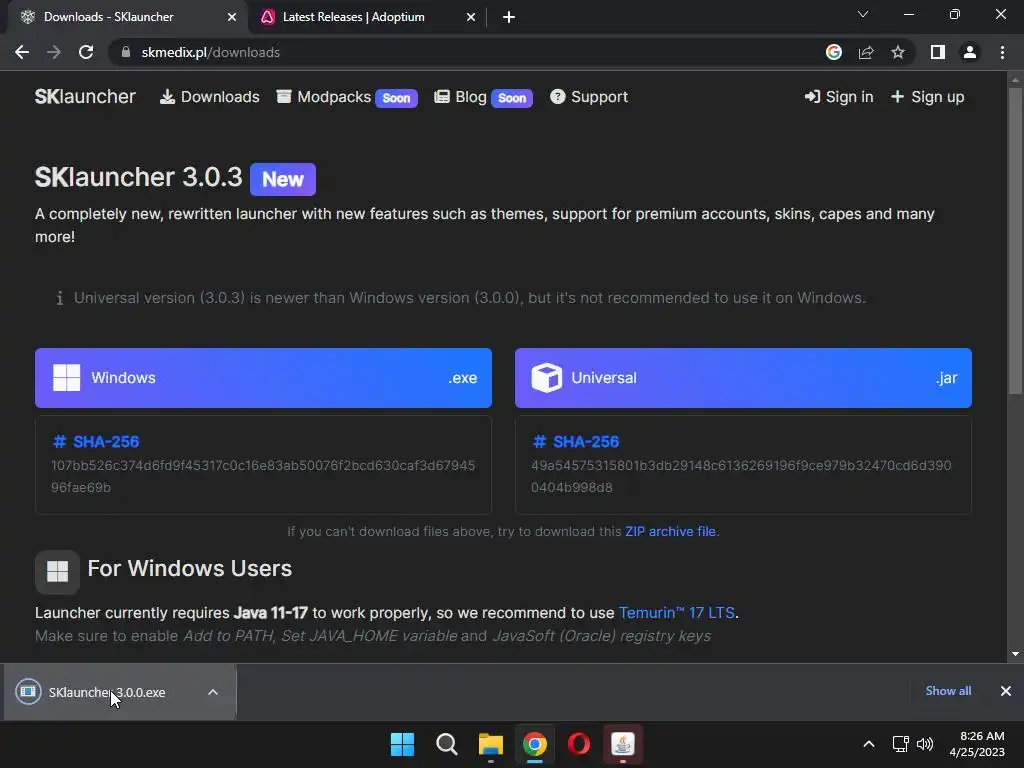View site info via the lock icon
The height and width of the screenshot is (768, 1024).
point(126,52)
